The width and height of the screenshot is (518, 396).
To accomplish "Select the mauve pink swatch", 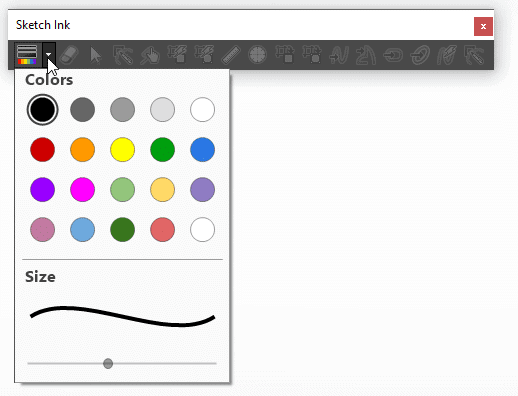I will click(42, 230).
